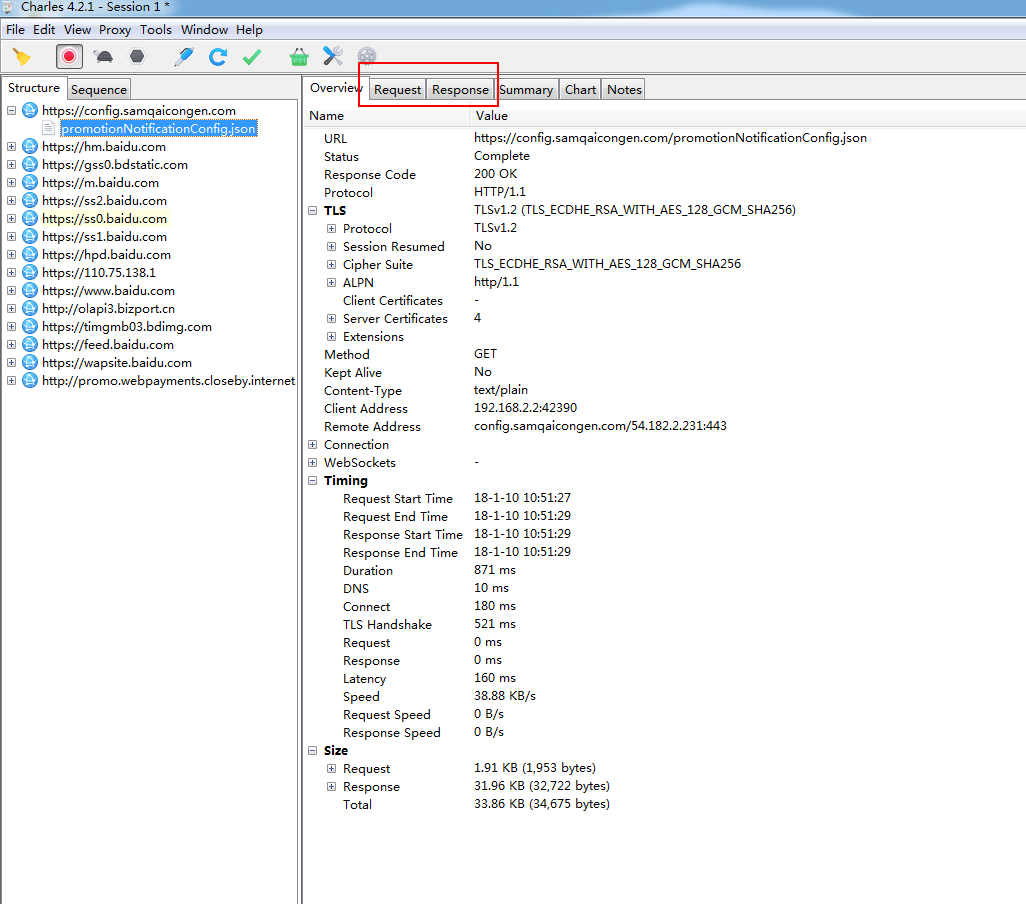Open the Tools menu
The image size is (1026, 904).
(x=156, y=29)
